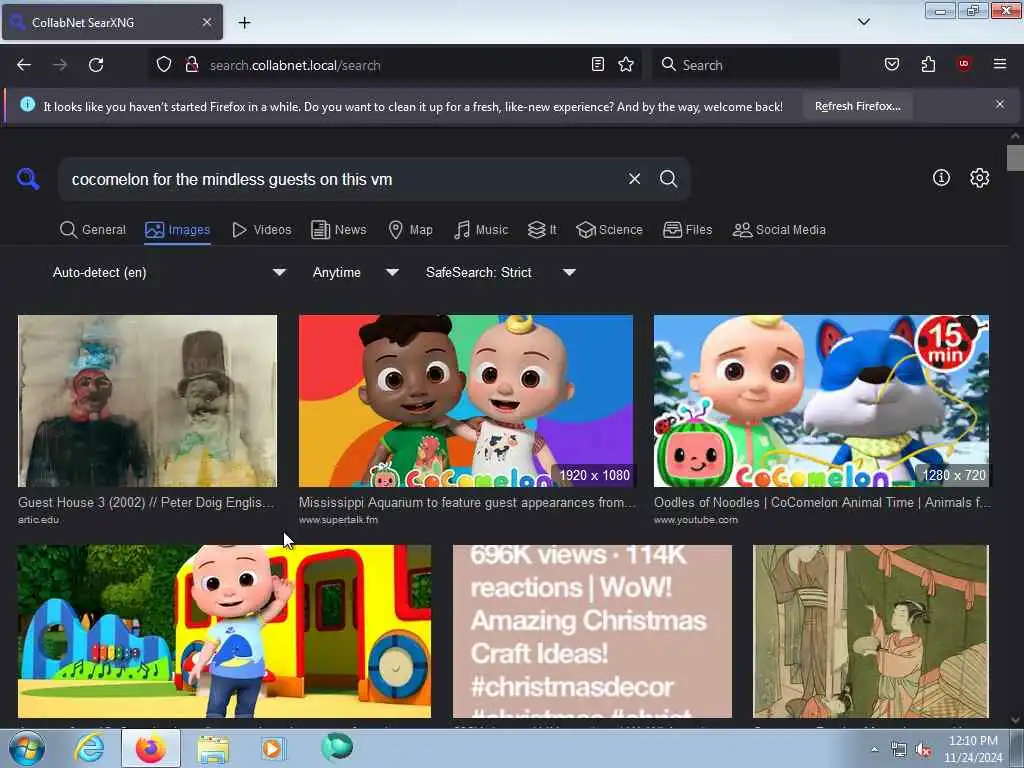Screen dimensions: 1024x768
Task: Click the network tray icon
Action: [x=899, y=750]
